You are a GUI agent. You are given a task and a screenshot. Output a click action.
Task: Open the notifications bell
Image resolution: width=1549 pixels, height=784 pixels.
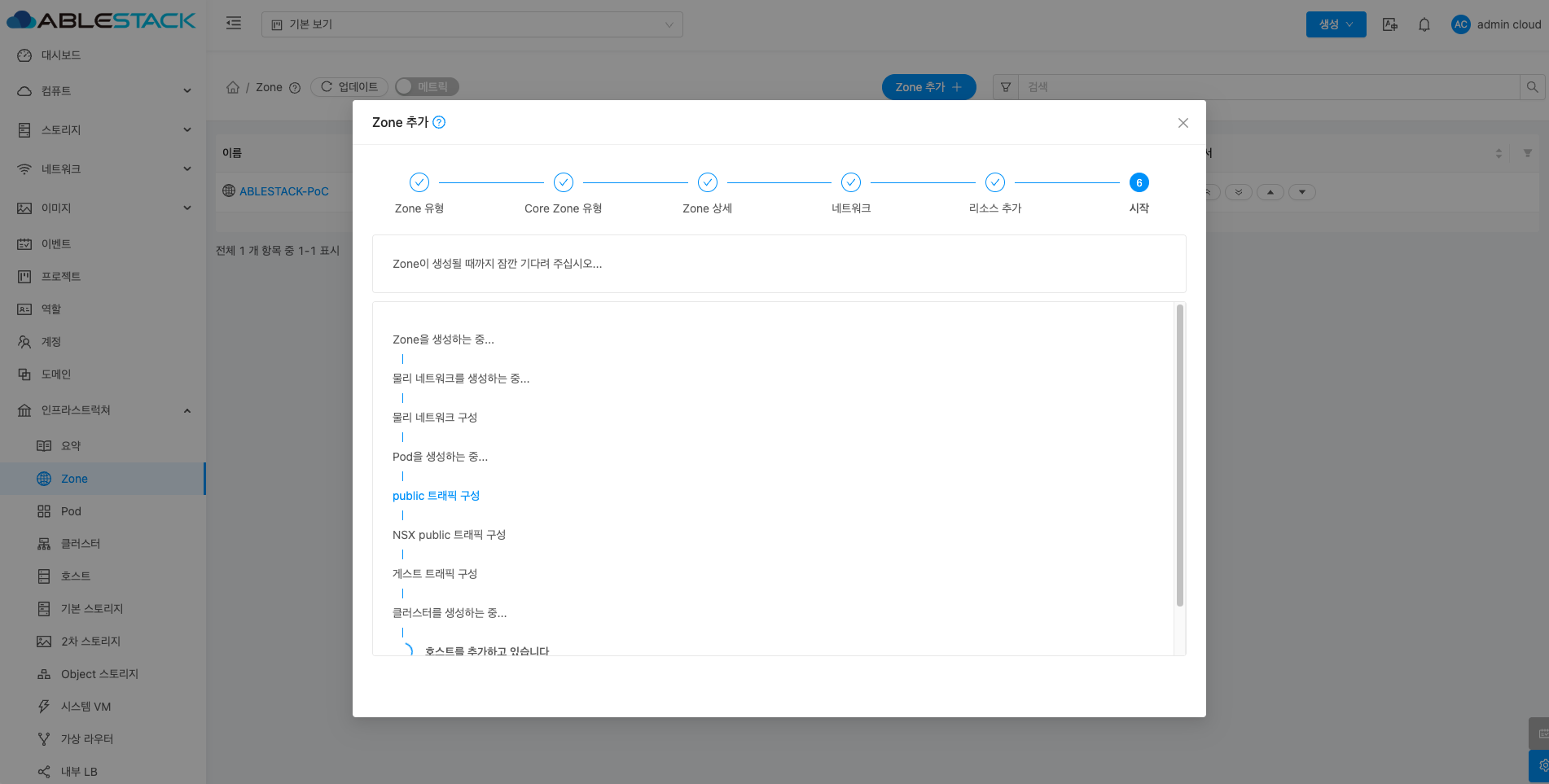[1424, 24]
